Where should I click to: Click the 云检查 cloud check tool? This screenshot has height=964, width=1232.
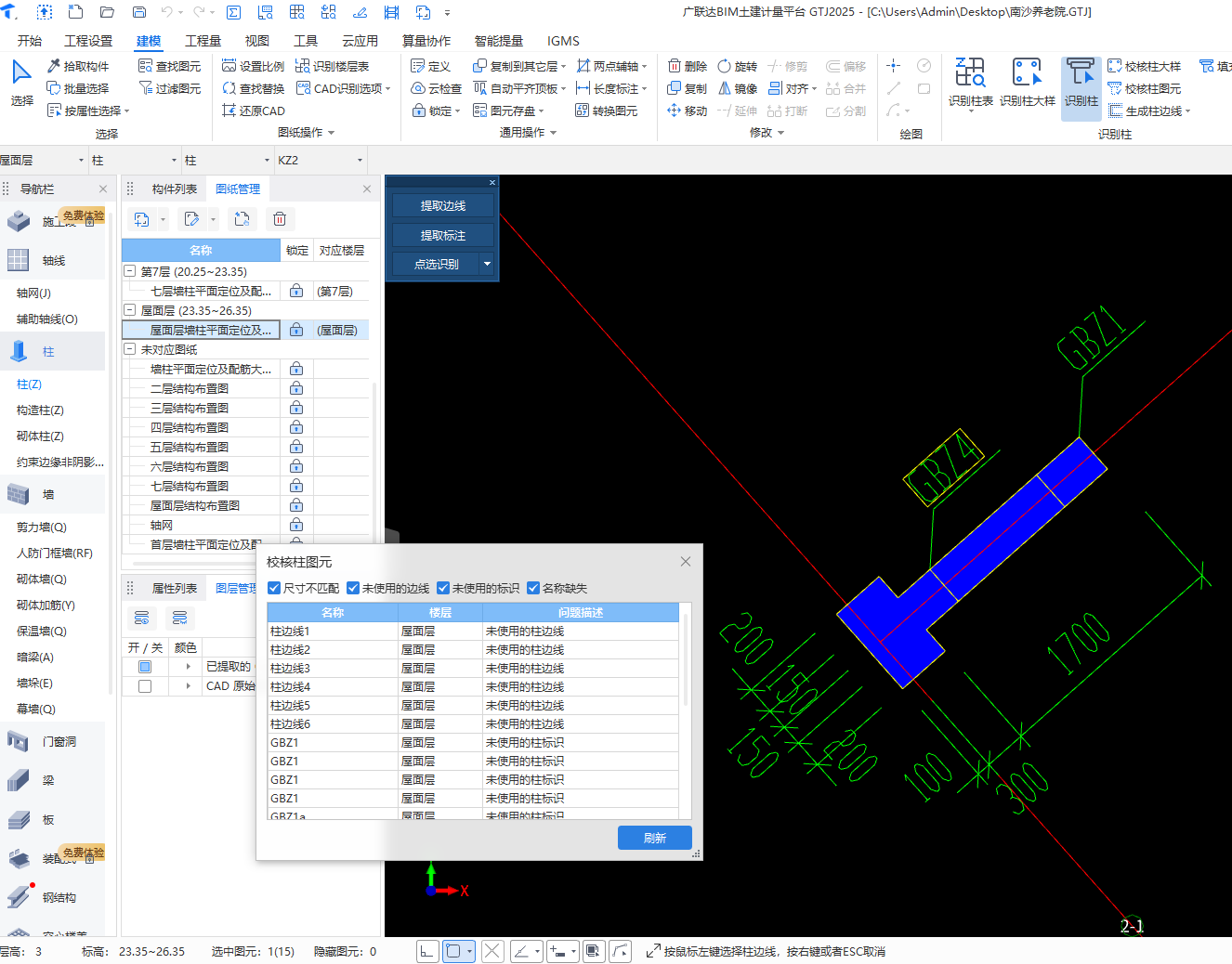click(437, 88)
